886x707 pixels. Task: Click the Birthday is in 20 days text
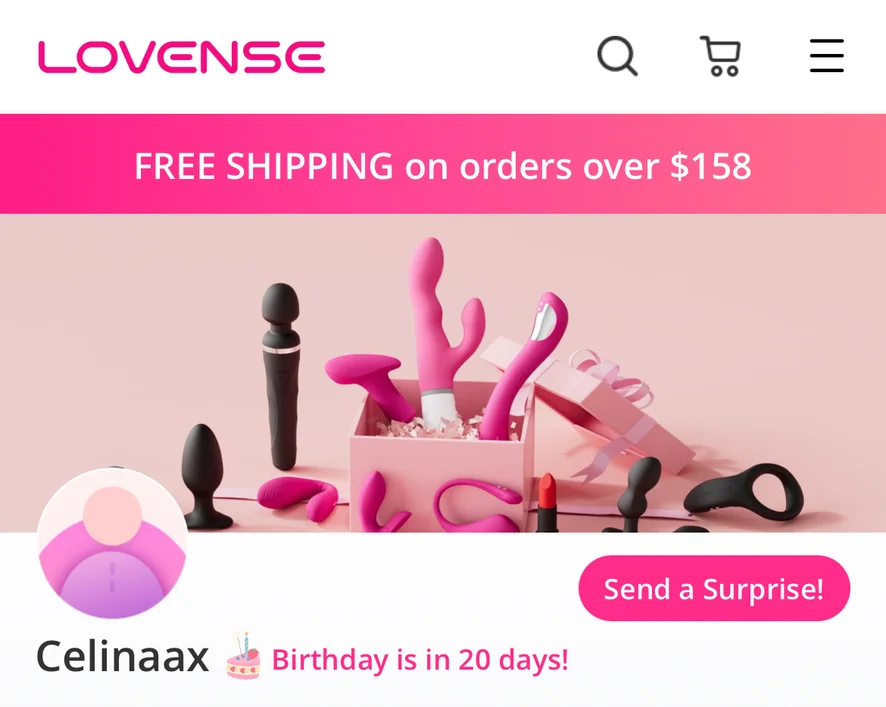click(x=420, y=659)
